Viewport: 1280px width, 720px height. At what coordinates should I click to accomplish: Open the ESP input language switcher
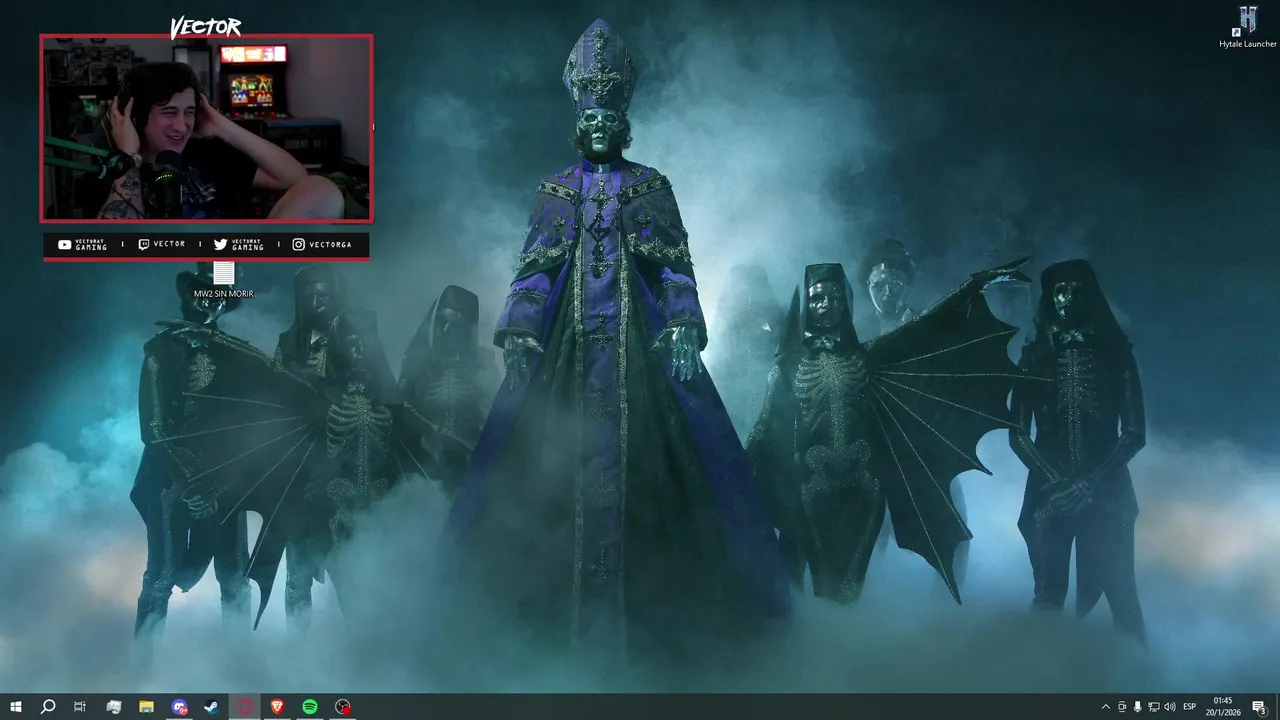coord(1190,707)
